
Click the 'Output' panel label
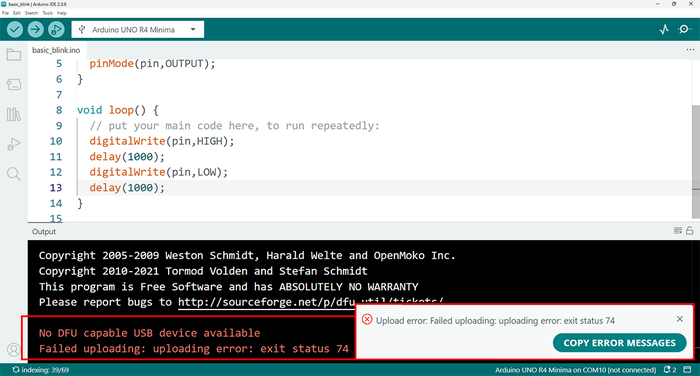point(44,232)
